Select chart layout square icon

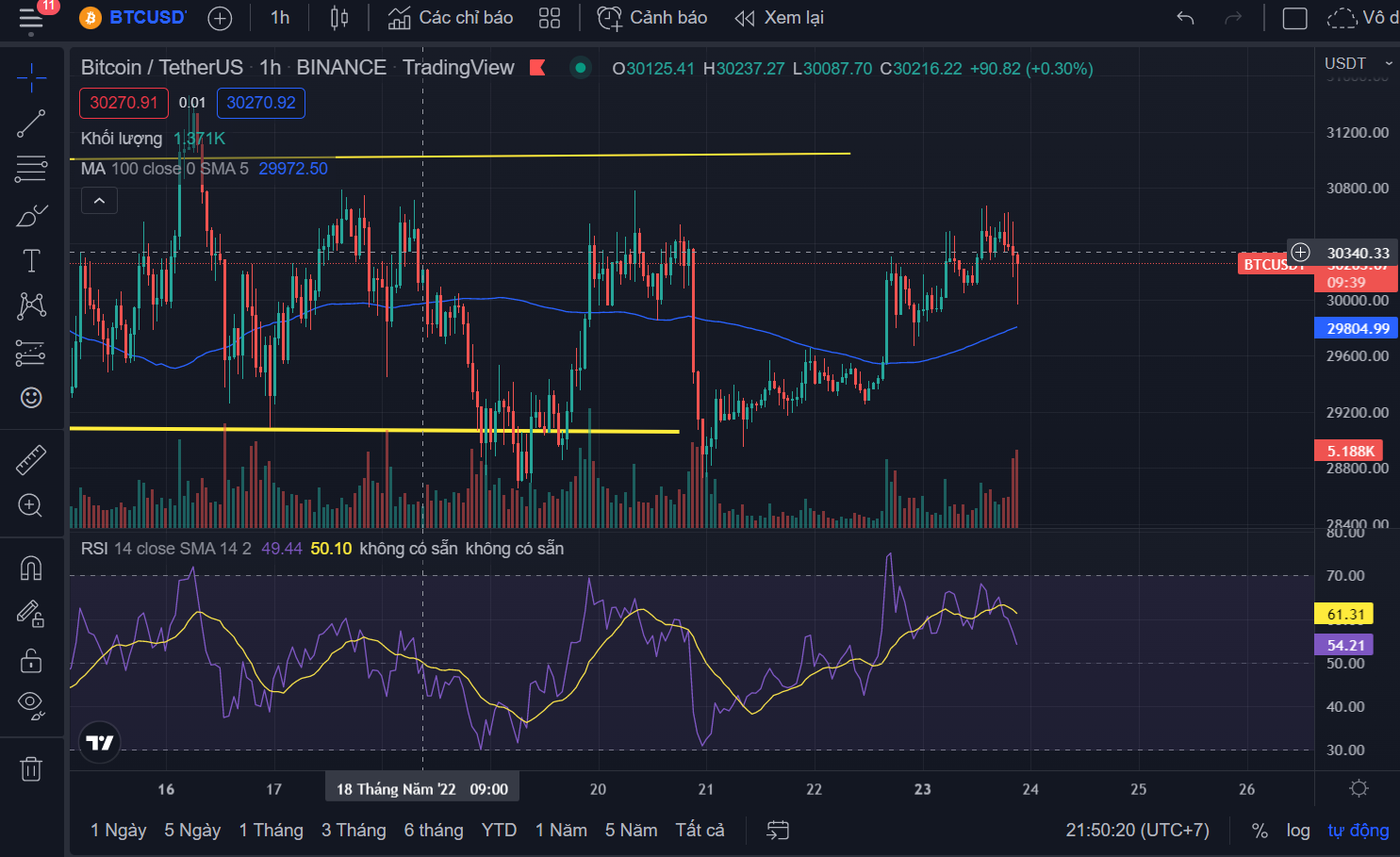1295,18
